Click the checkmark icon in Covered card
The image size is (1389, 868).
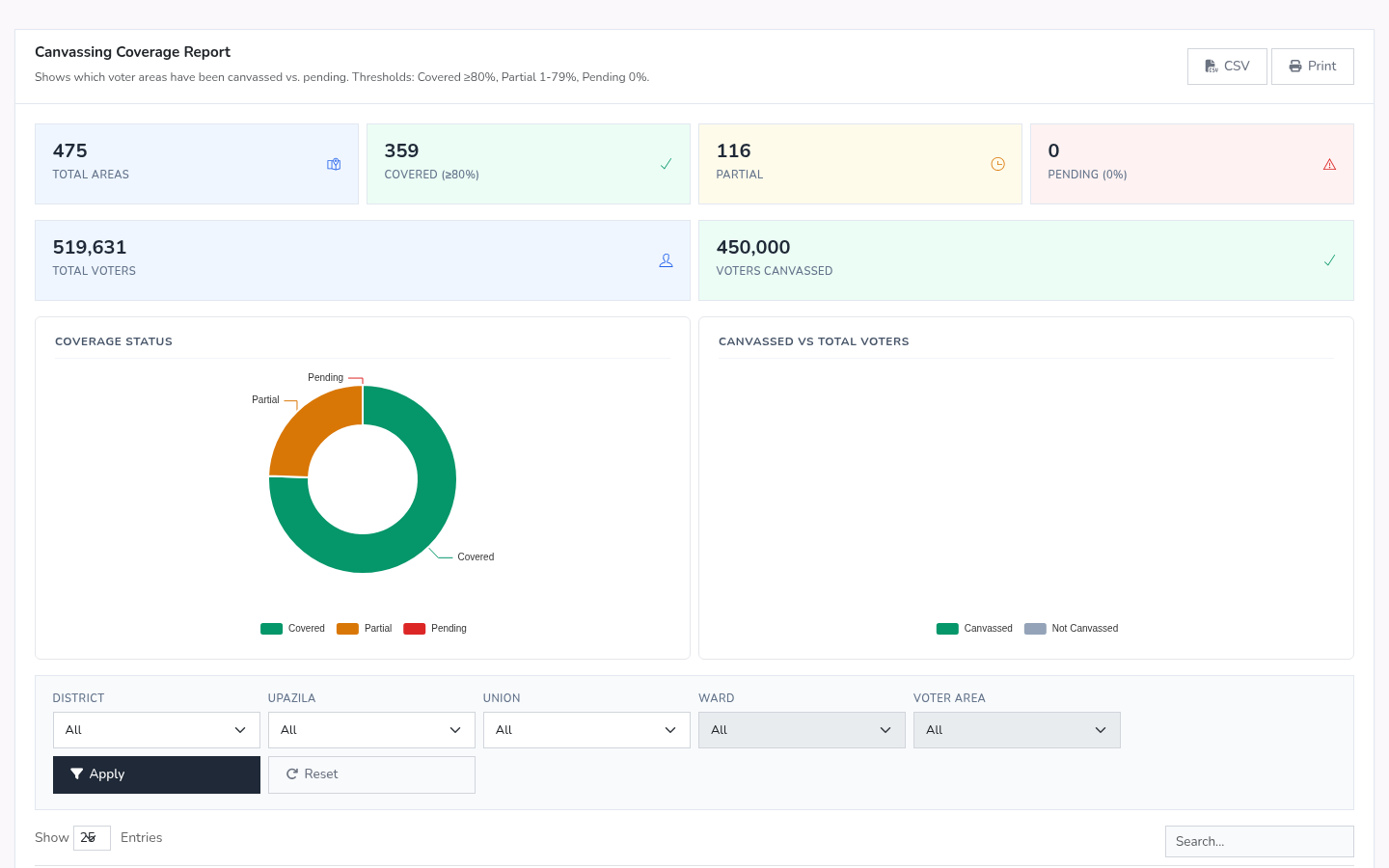666,164
